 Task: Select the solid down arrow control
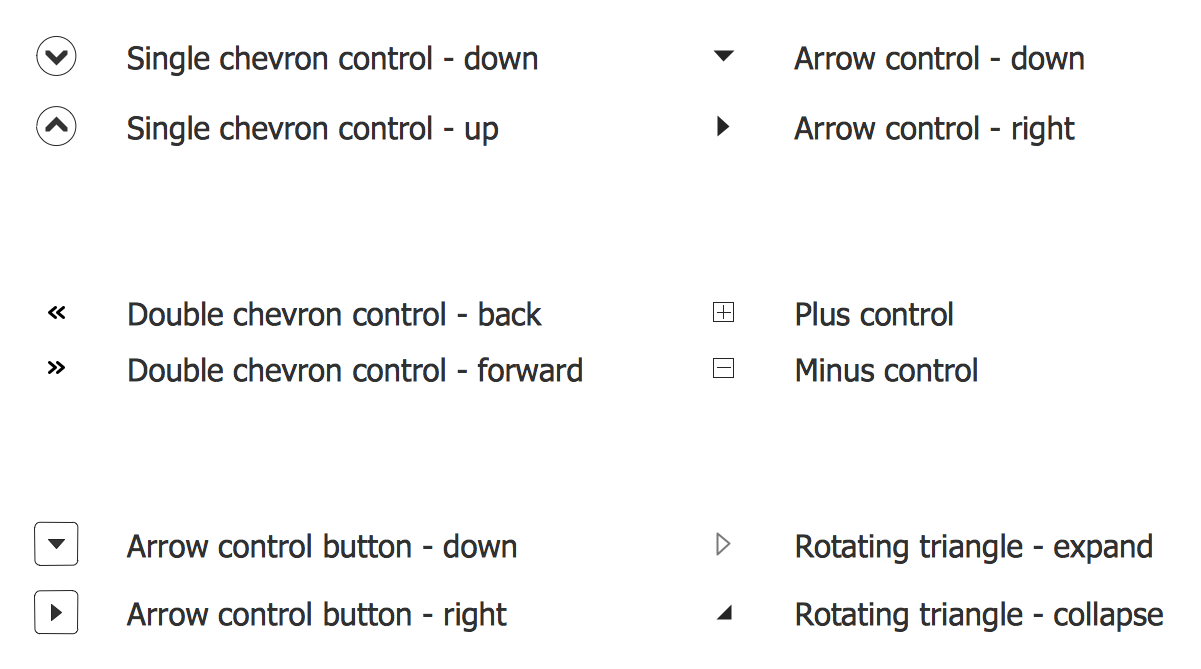pyautogui.click(x=723, y=57)
